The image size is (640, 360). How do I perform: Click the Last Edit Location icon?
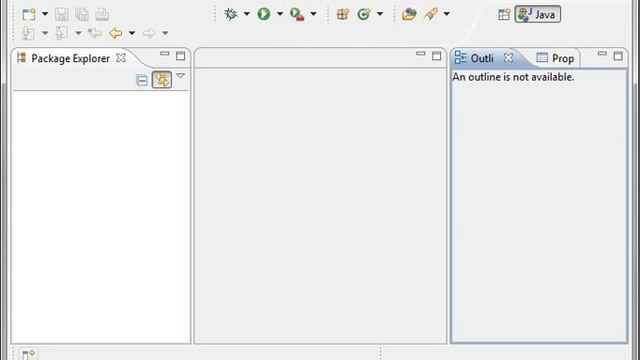[95, 33]
